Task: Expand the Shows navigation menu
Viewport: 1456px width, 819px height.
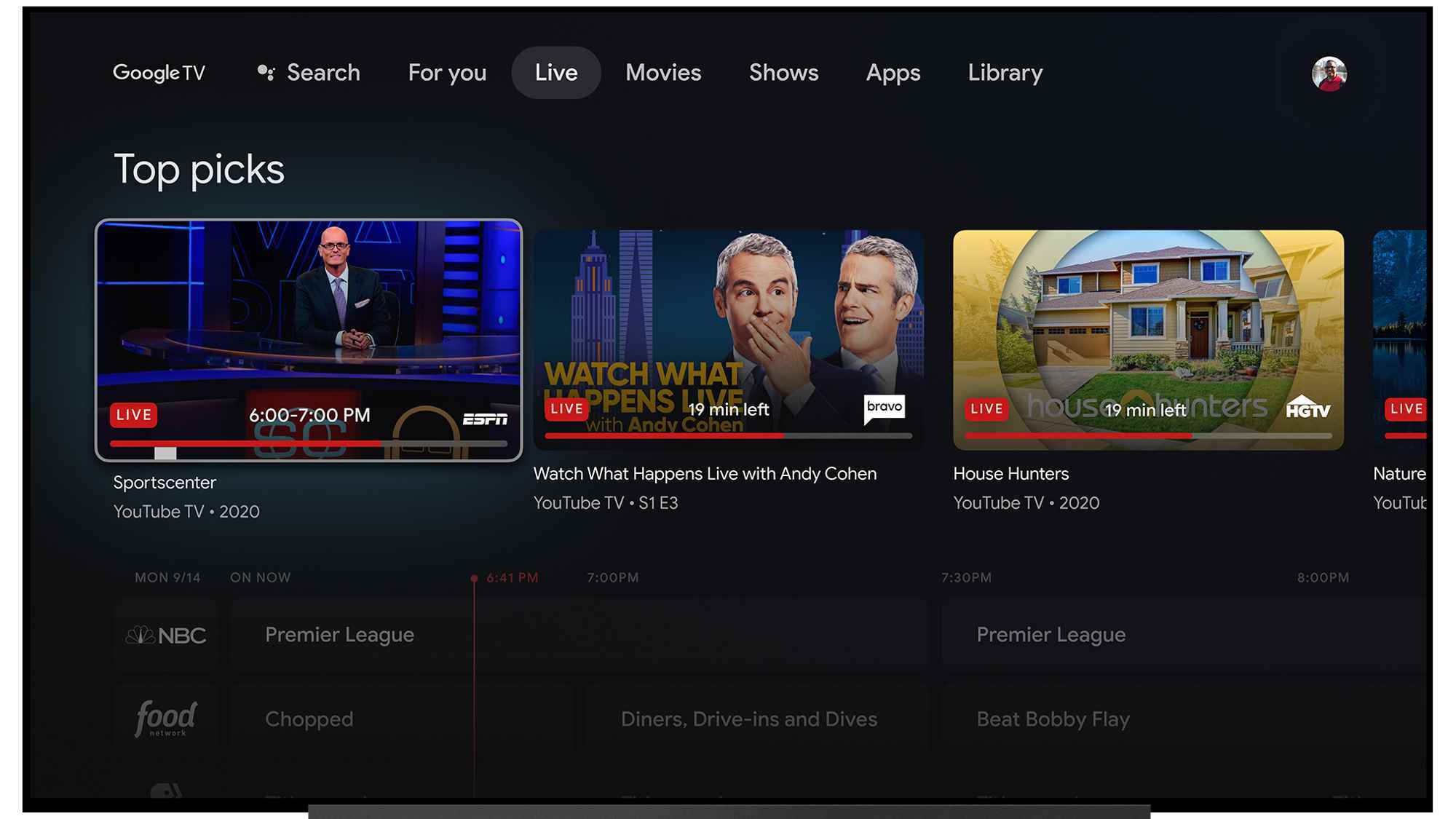Action: 783,71
